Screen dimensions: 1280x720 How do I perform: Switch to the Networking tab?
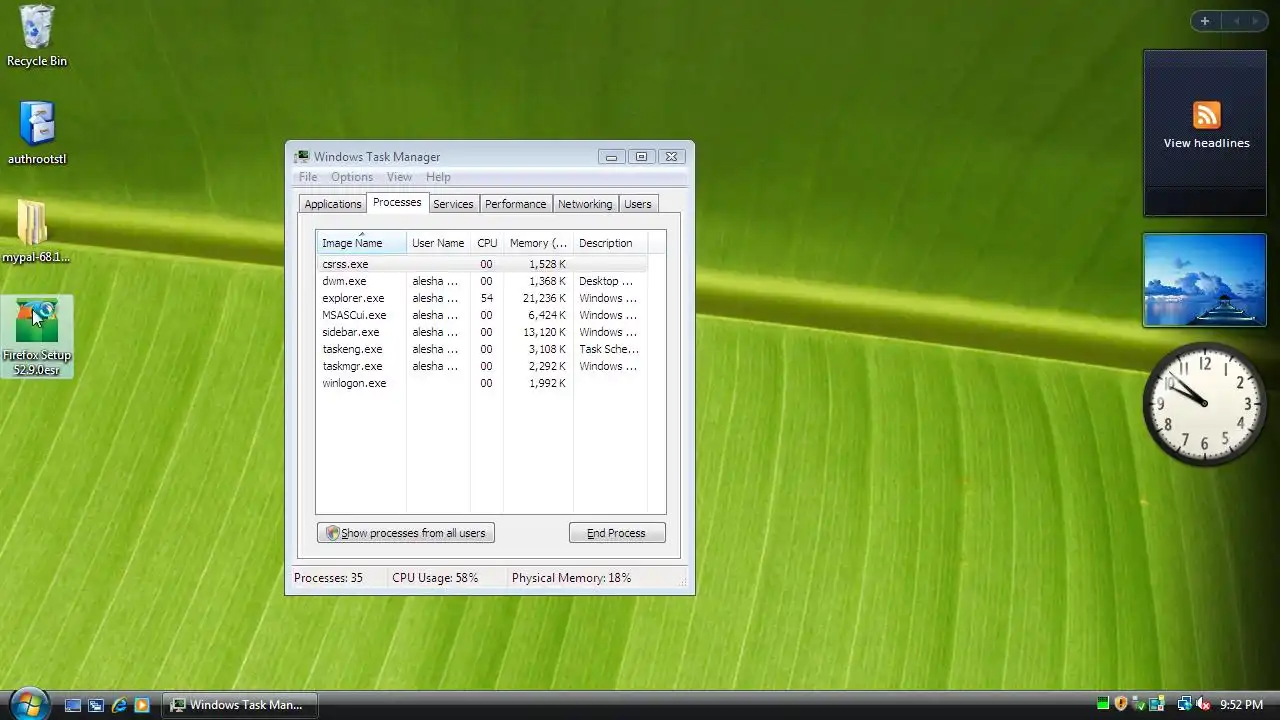(x=585, y=204)
